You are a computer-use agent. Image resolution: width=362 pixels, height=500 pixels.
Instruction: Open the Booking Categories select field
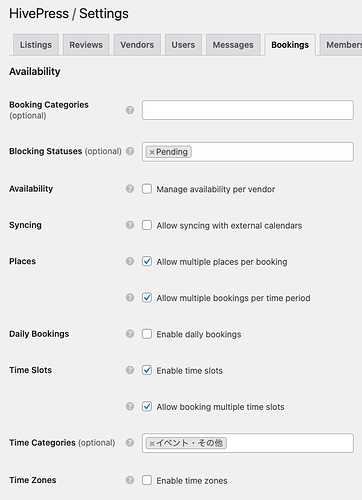click(x=248, y=110)
